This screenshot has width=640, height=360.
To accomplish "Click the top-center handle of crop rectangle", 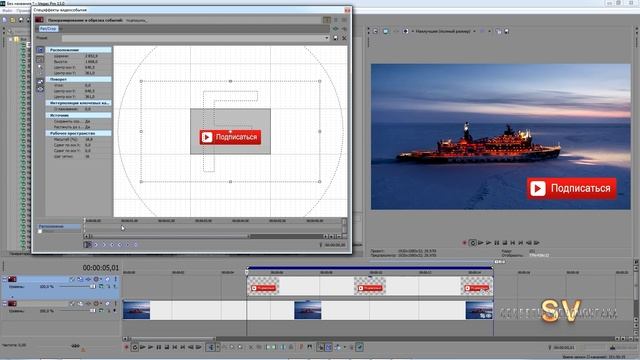I will pos(230,81).
